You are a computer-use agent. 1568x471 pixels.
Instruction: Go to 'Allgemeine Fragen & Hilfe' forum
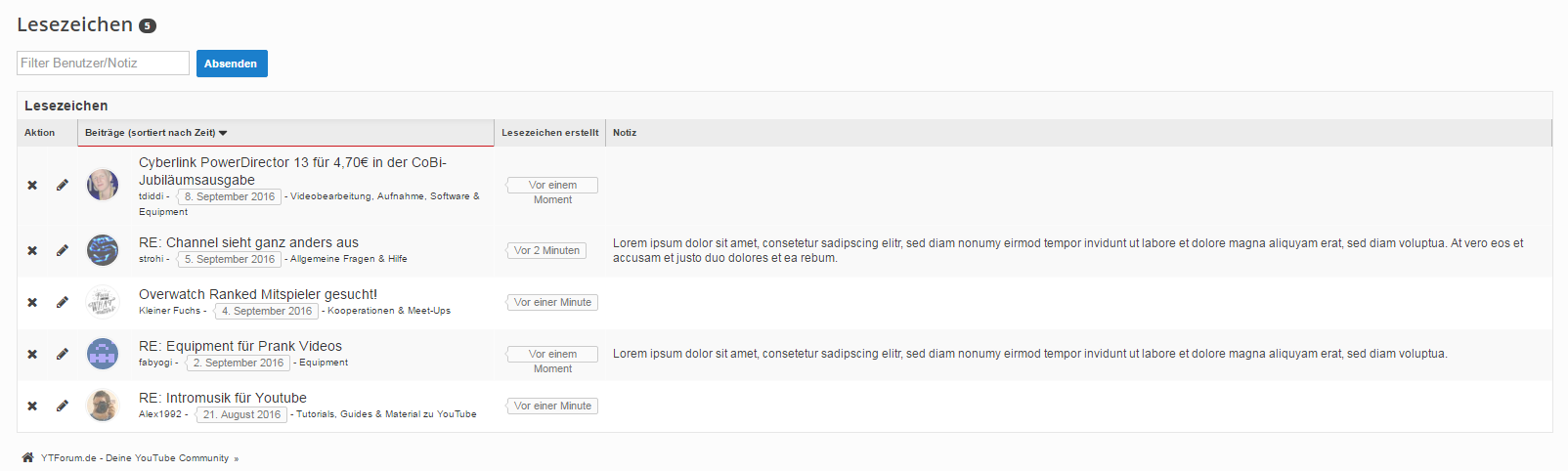(x=349, y=259)
